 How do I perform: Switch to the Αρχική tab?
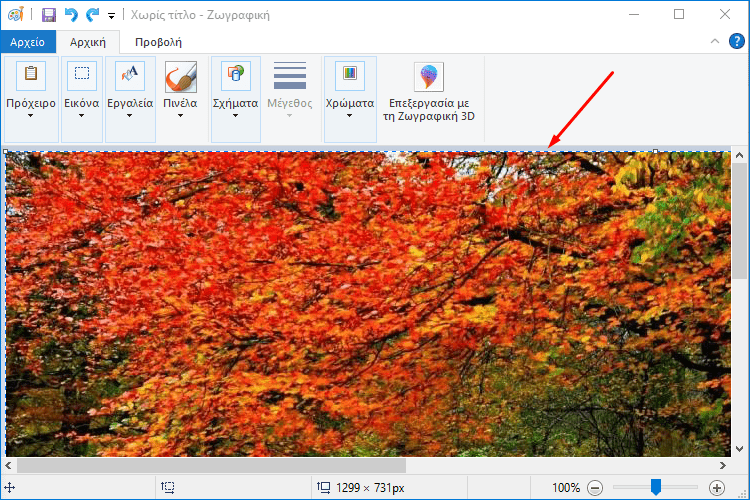point(88,42)
